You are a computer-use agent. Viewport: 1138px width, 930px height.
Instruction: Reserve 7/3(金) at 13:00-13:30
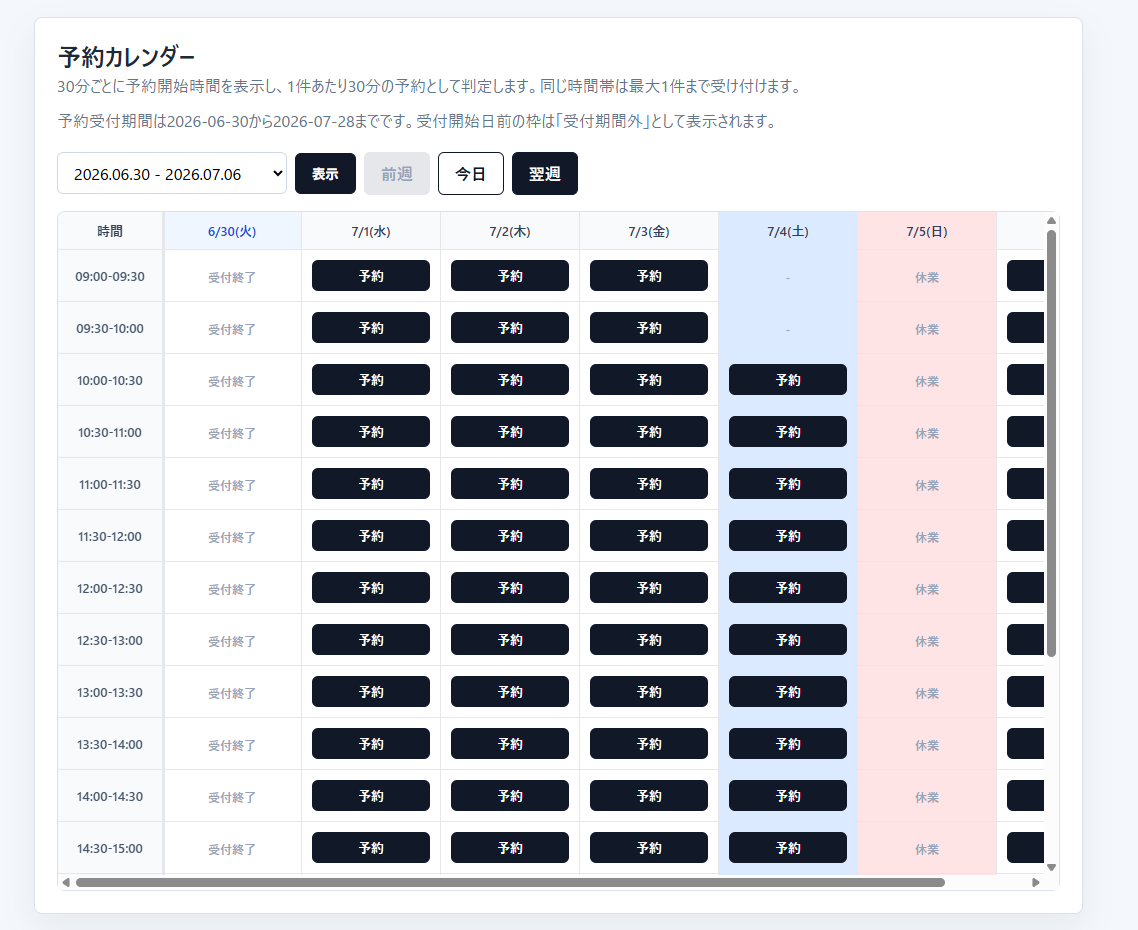click(649, 692)
